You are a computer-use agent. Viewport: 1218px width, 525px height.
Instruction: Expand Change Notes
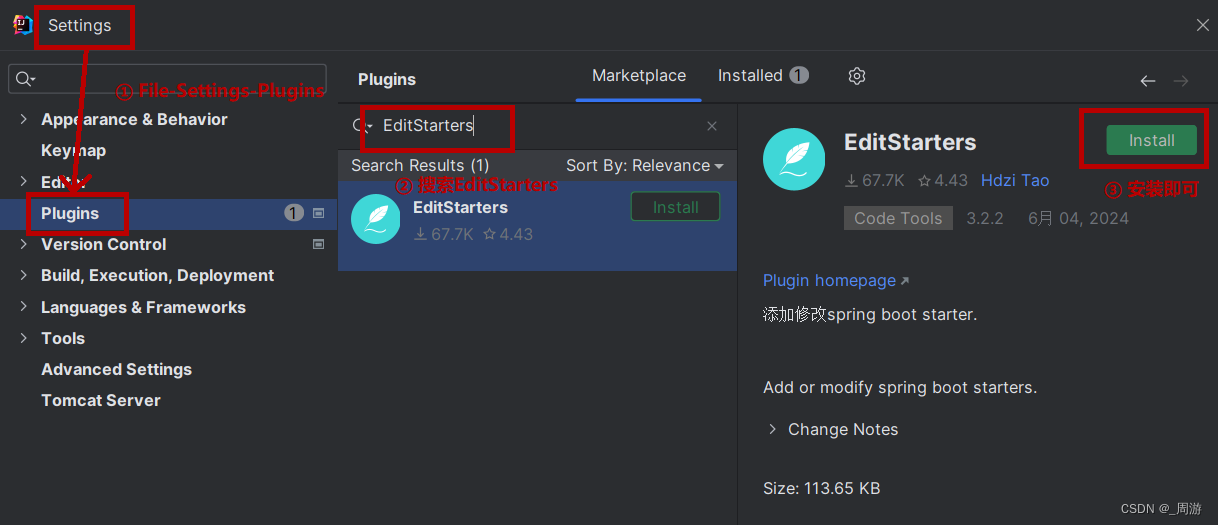pos(772,429)
